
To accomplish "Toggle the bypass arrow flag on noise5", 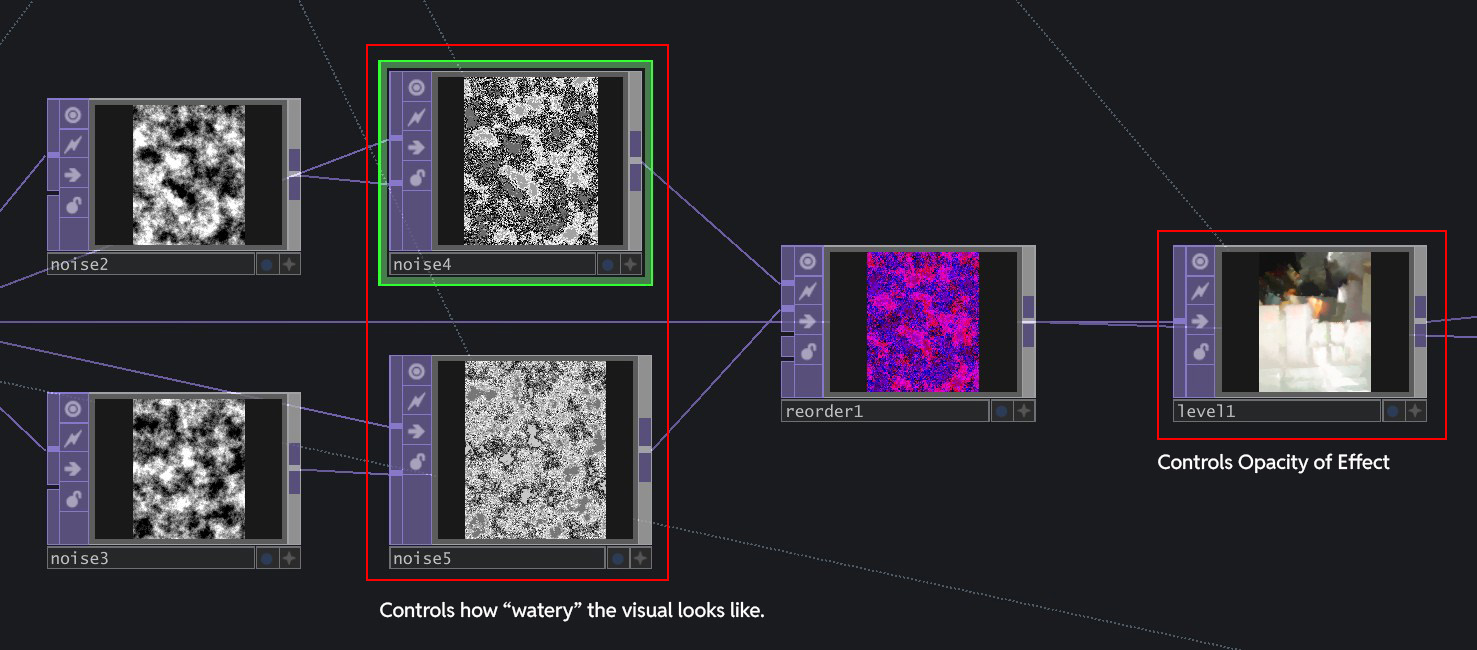I will [417, 431].
